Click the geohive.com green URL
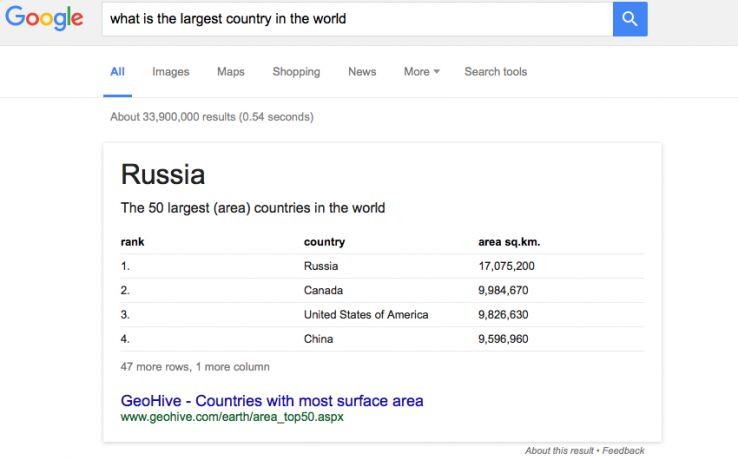The image size is (738, 460). pyautogui.click(x=232, y=417)
